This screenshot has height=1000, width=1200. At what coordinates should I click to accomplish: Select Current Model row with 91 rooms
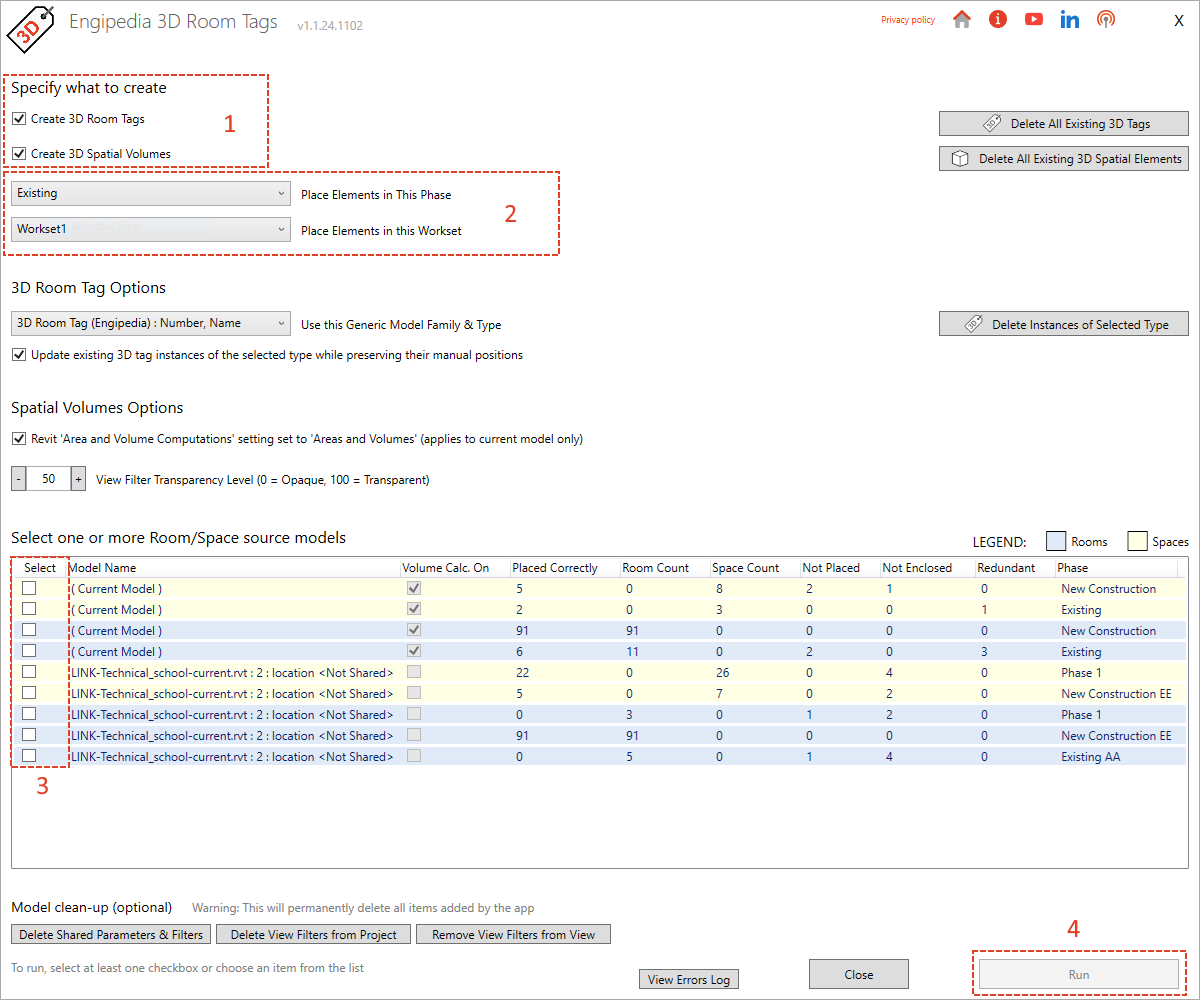[x=29, y=630]
